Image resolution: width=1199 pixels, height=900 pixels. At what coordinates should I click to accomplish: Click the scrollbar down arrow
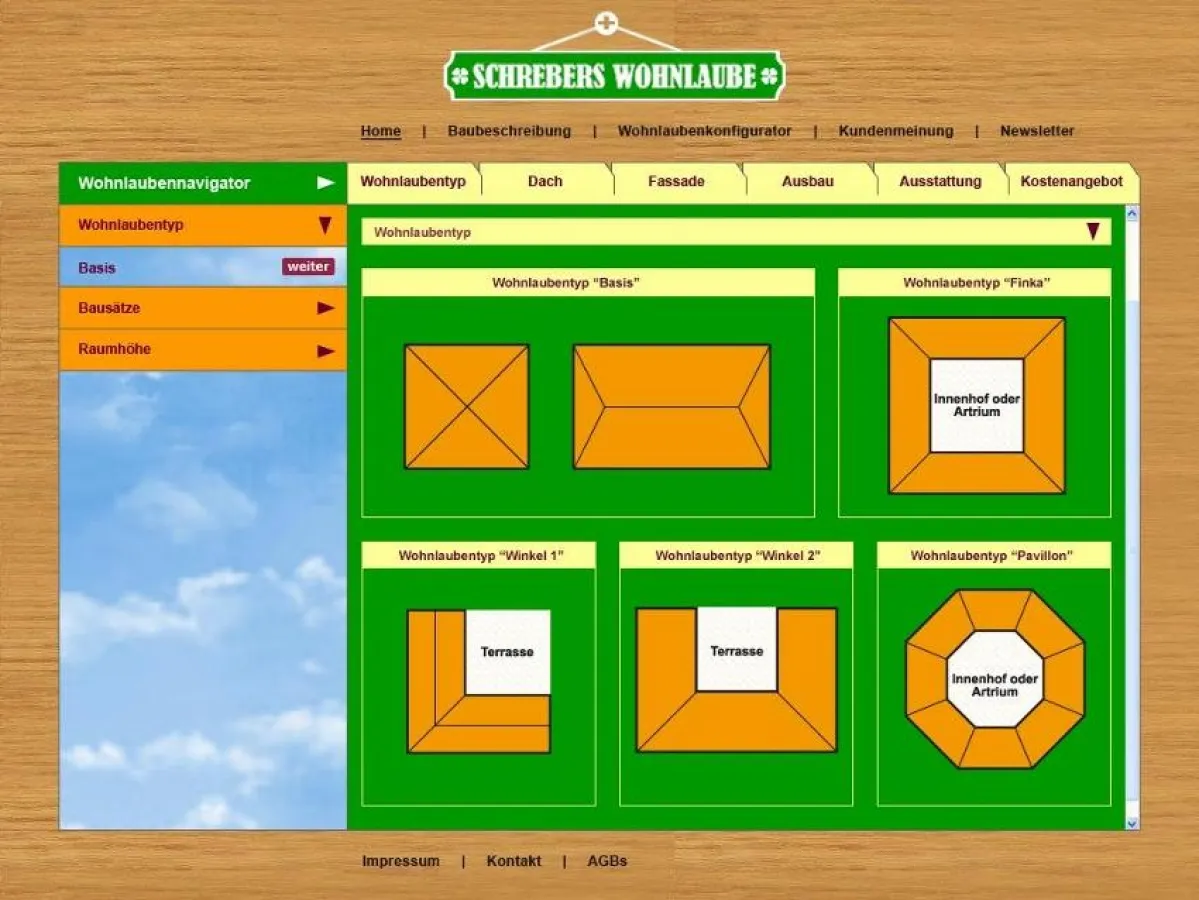click(x=1132, y=823)
